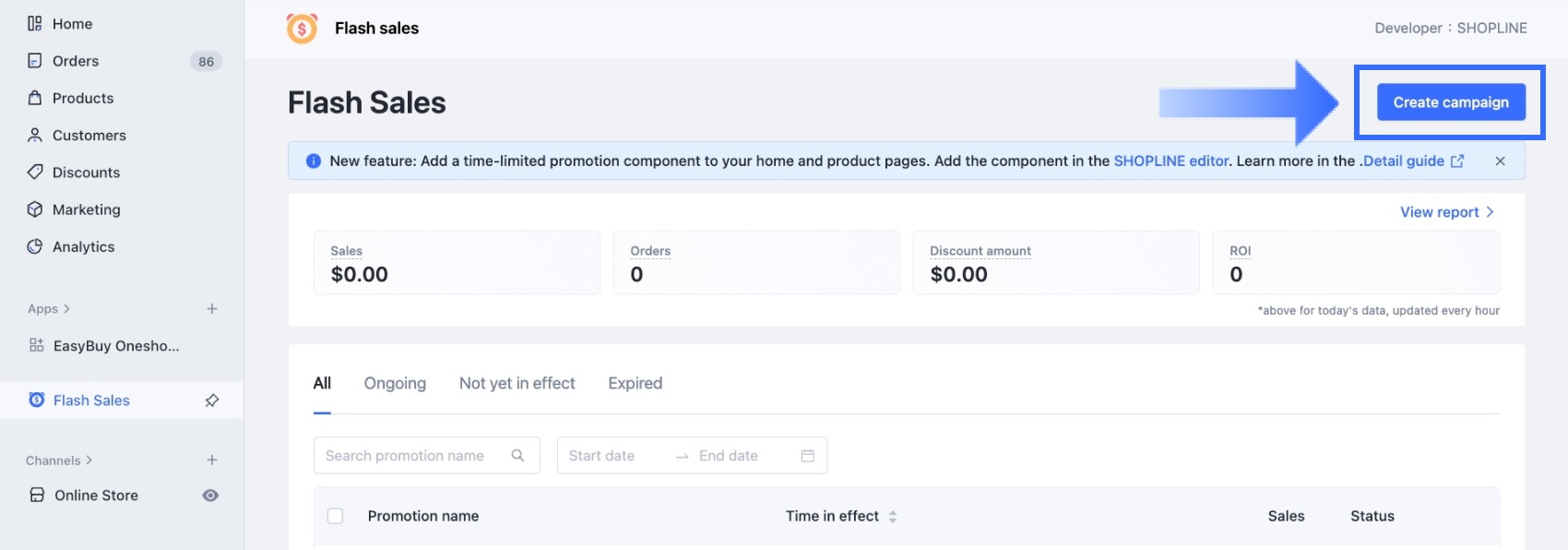Image resolution: width=1568 pixels, height=550 pixels.
Task: Switch to the Expired tab
Action: coord(635,383)
